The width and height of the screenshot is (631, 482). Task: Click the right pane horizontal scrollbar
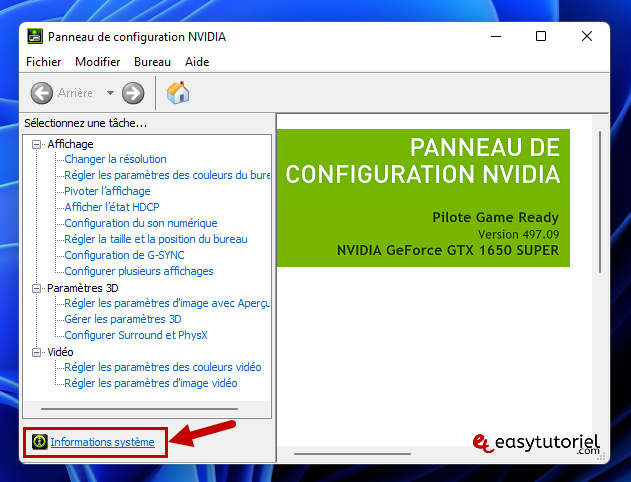[353, 454]
